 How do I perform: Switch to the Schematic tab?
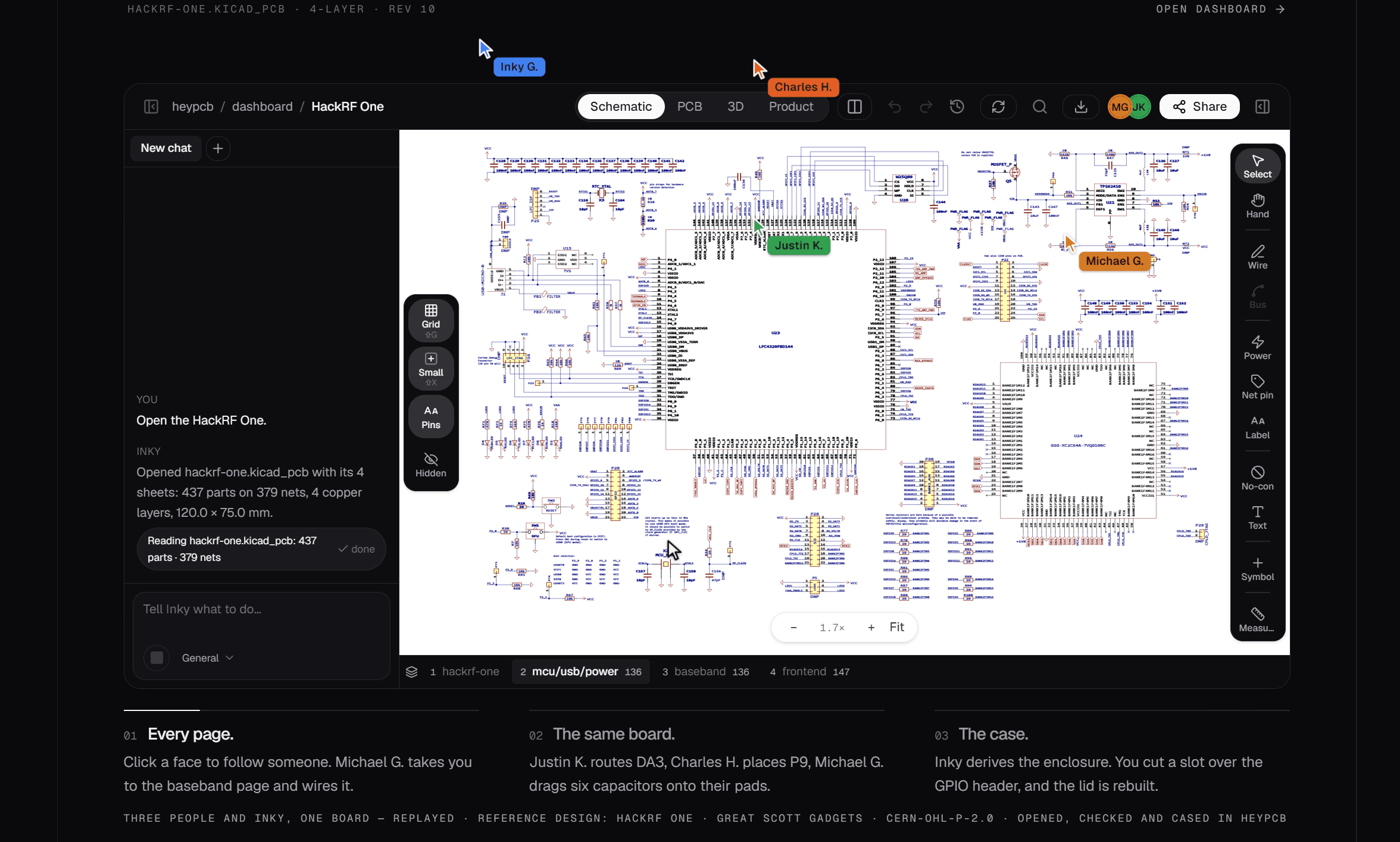pyautogui.click(x=621, y=107)
